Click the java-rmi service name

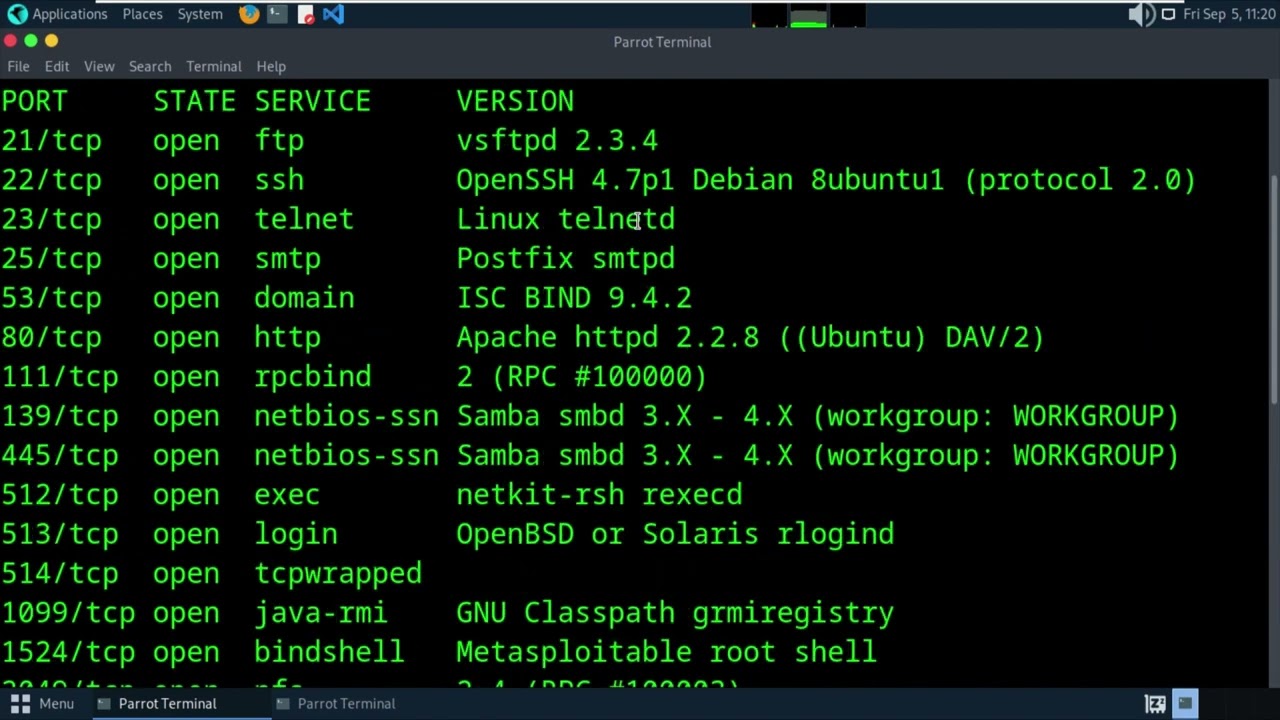pyautogui.click(x=321, y=613)
